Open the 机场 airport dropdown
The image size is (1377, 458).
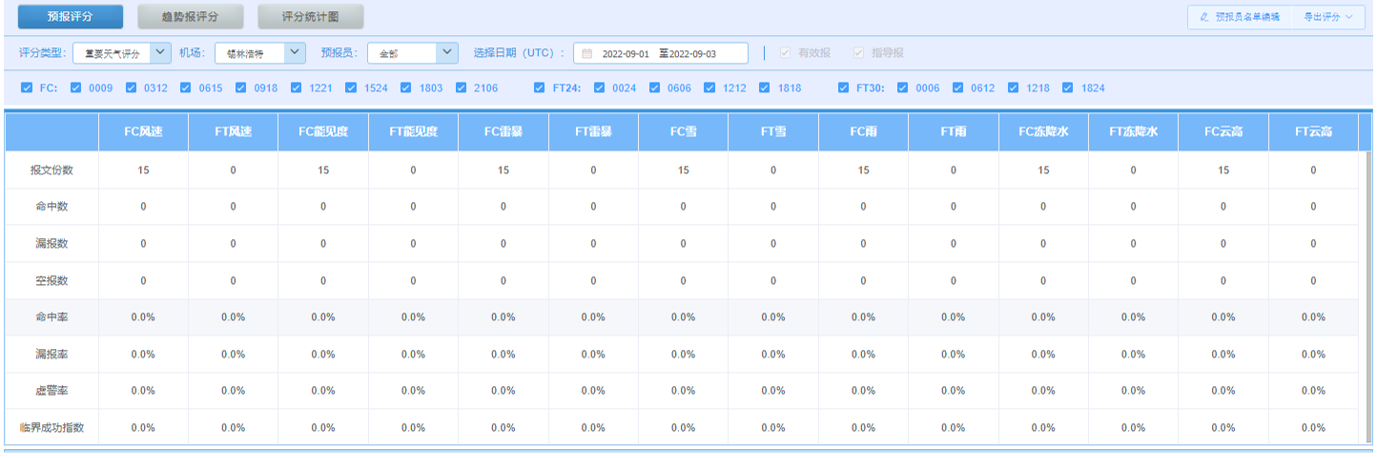(260, 53)
